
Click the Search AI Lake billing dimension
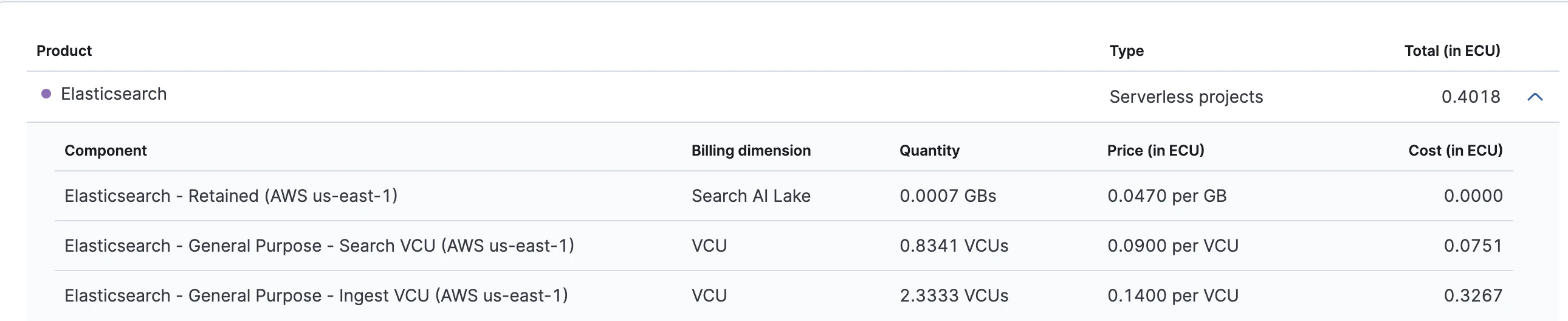coord(751,196)
